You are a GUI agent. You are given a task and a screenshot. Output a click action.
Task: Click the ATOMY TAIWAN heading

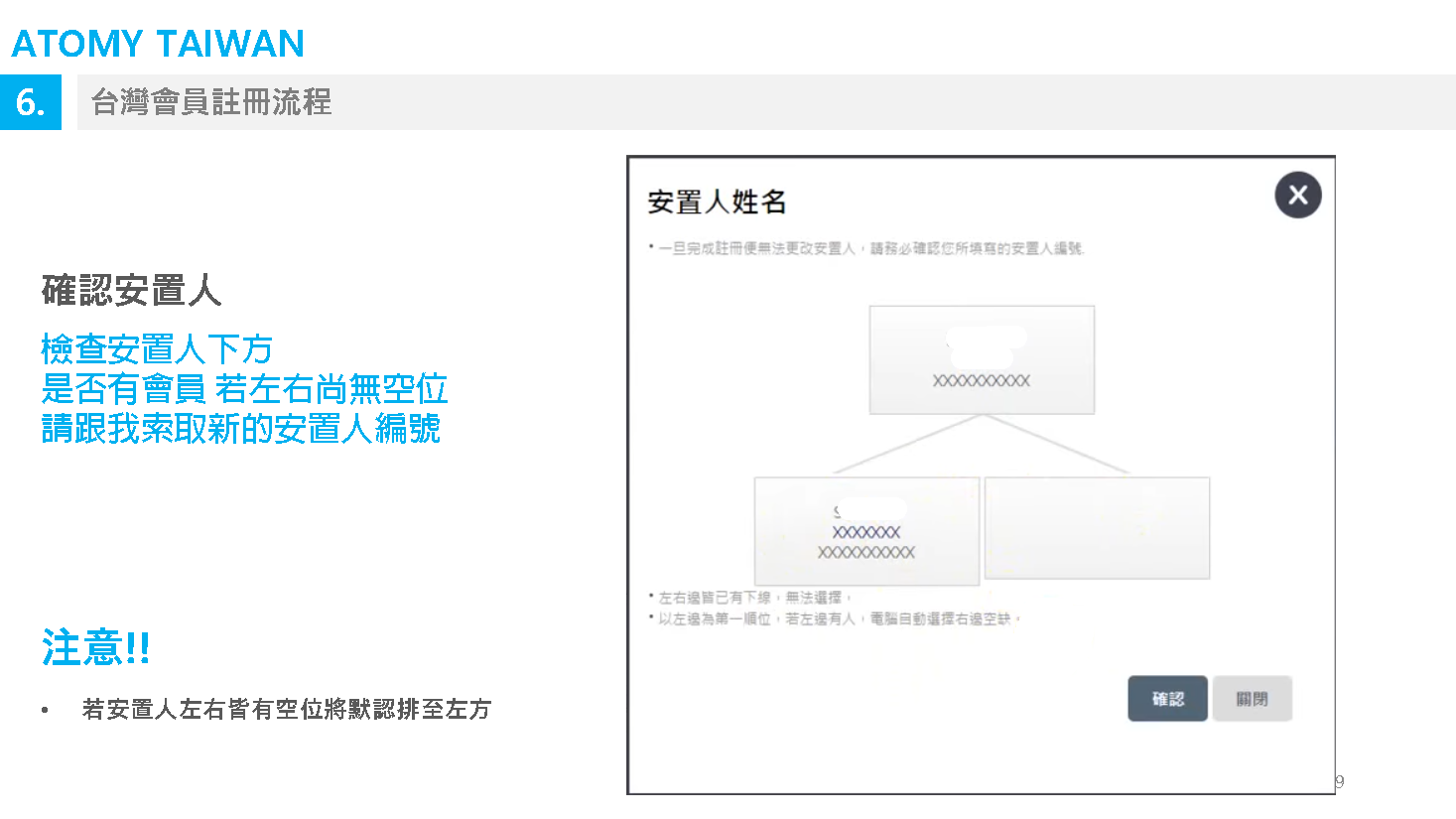tap(158, 44)
